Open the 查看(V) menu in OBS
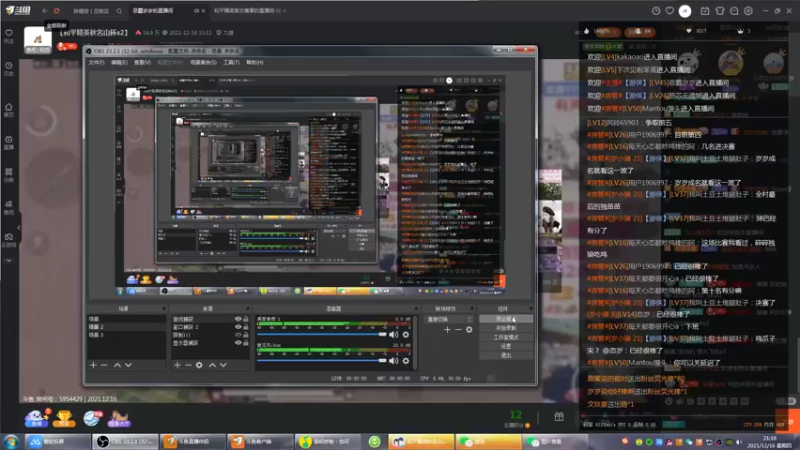The image size is (800, 450). coord(142,62)
